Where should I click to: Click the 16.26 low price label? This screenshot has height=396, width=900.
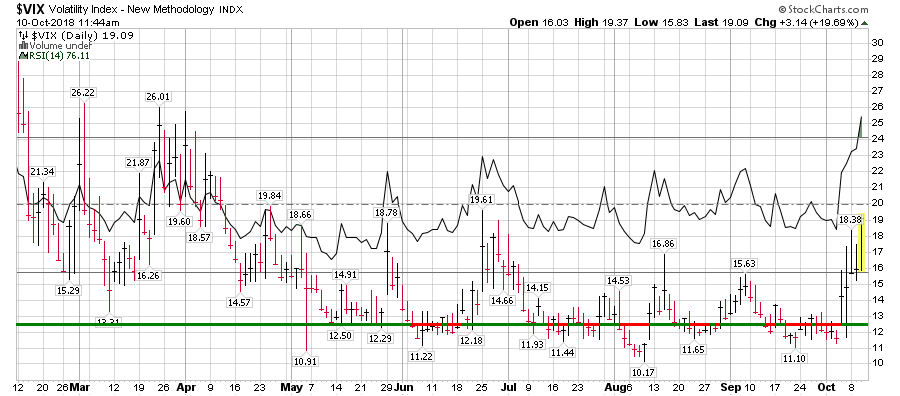pyautogui.click(x=148, y=275)
